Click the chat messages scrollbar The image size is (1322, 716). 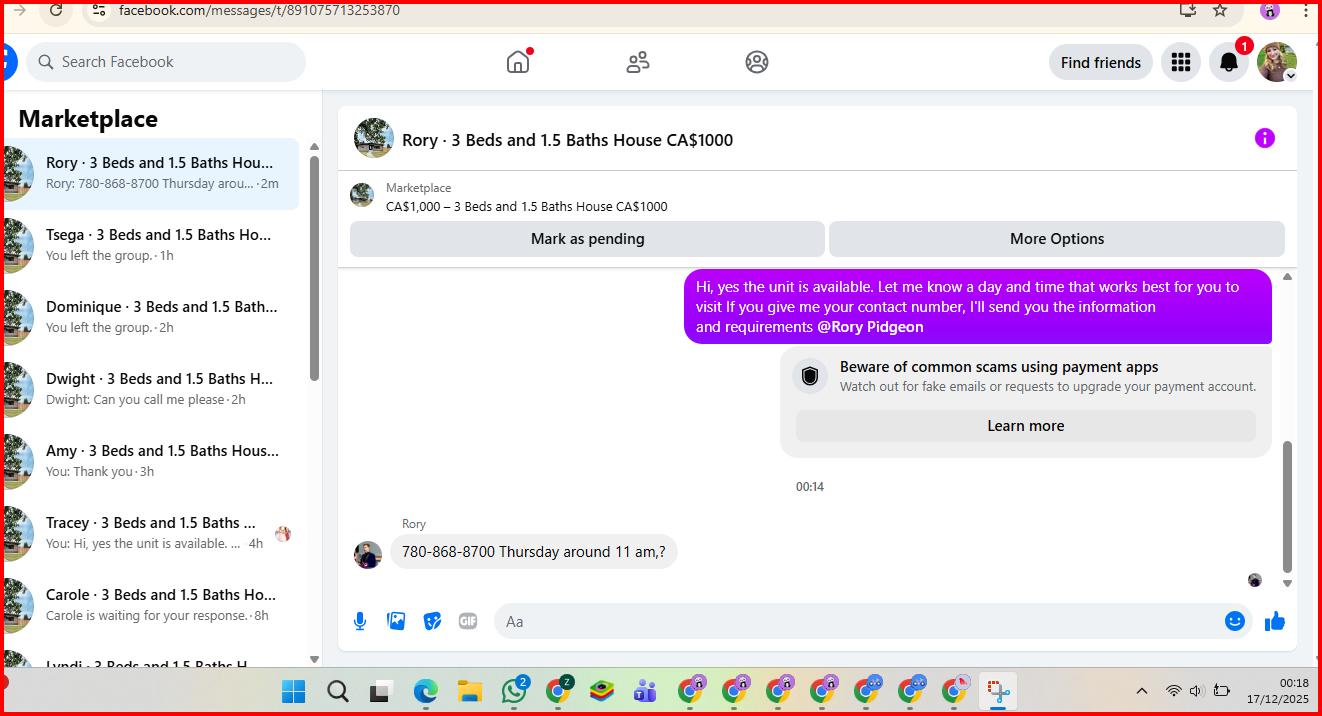[x=1287, y=505]
